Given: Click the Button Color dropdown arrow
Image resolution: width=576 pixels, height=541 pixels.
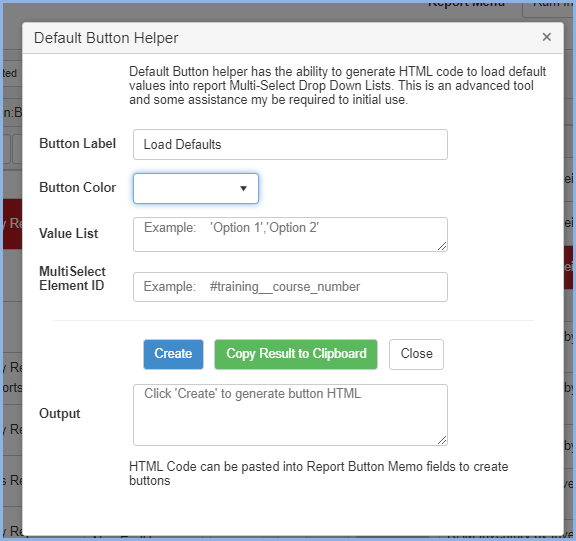Looking at the screenshot, I should (243, 188).
